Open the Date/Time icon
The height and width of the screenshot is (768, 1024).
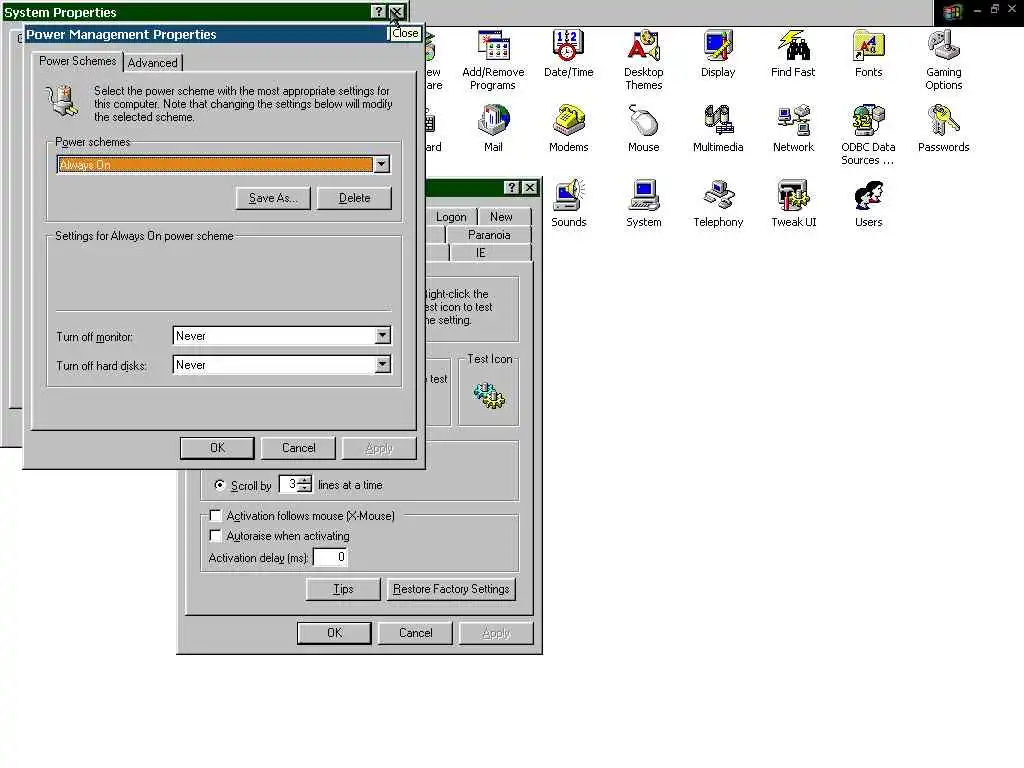tap(568, 54)
